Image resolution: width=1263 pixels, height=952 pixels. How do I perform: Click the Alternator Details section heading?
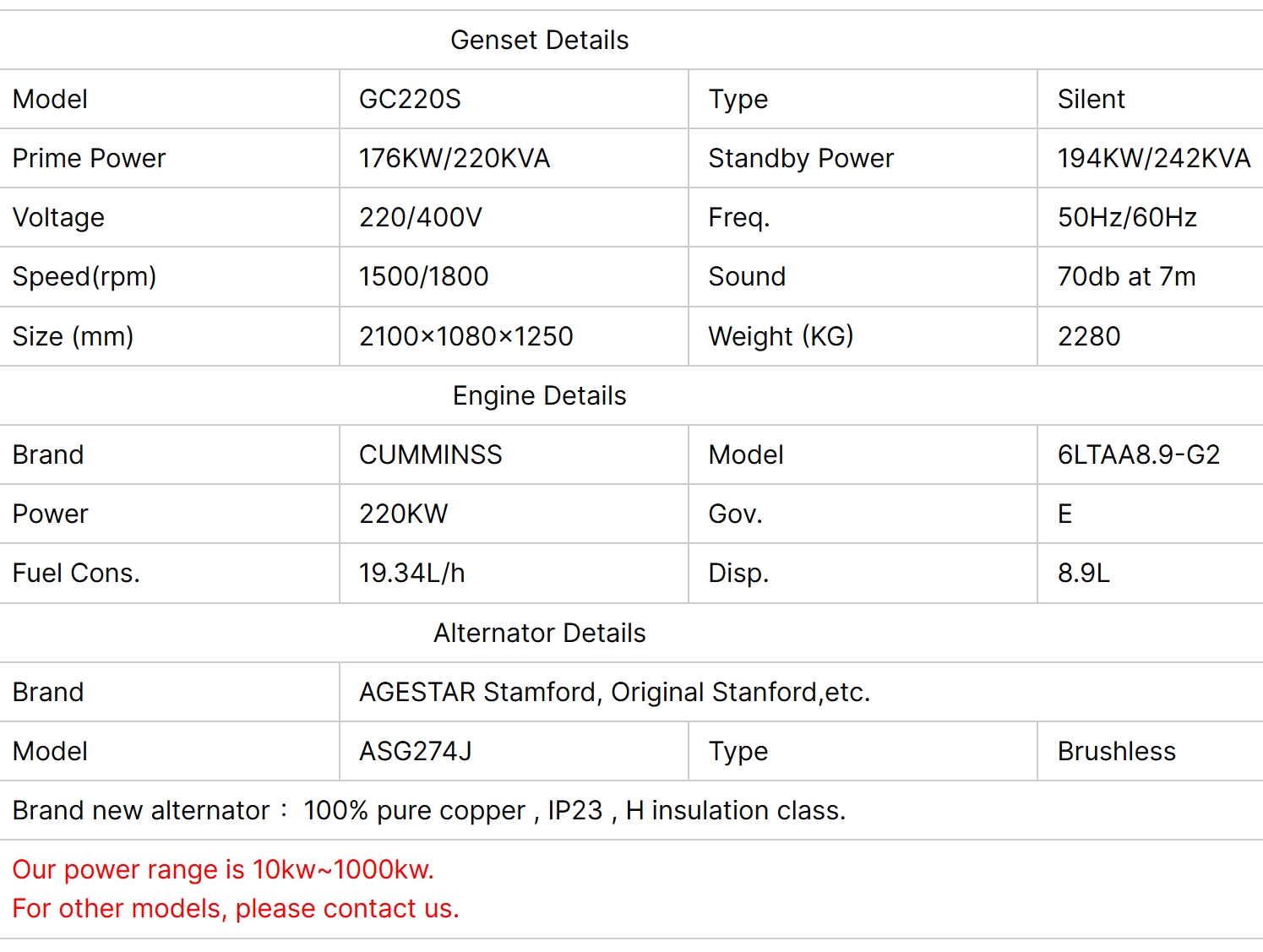[539, 633]
